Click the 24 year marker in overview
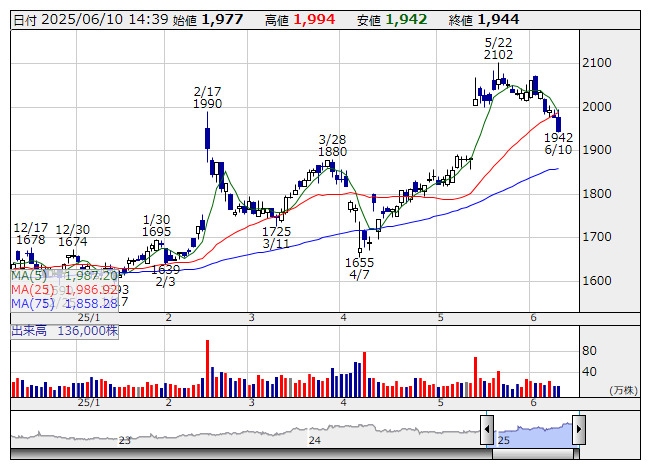Viewport: 653px width, 470px height. [315, 440]
